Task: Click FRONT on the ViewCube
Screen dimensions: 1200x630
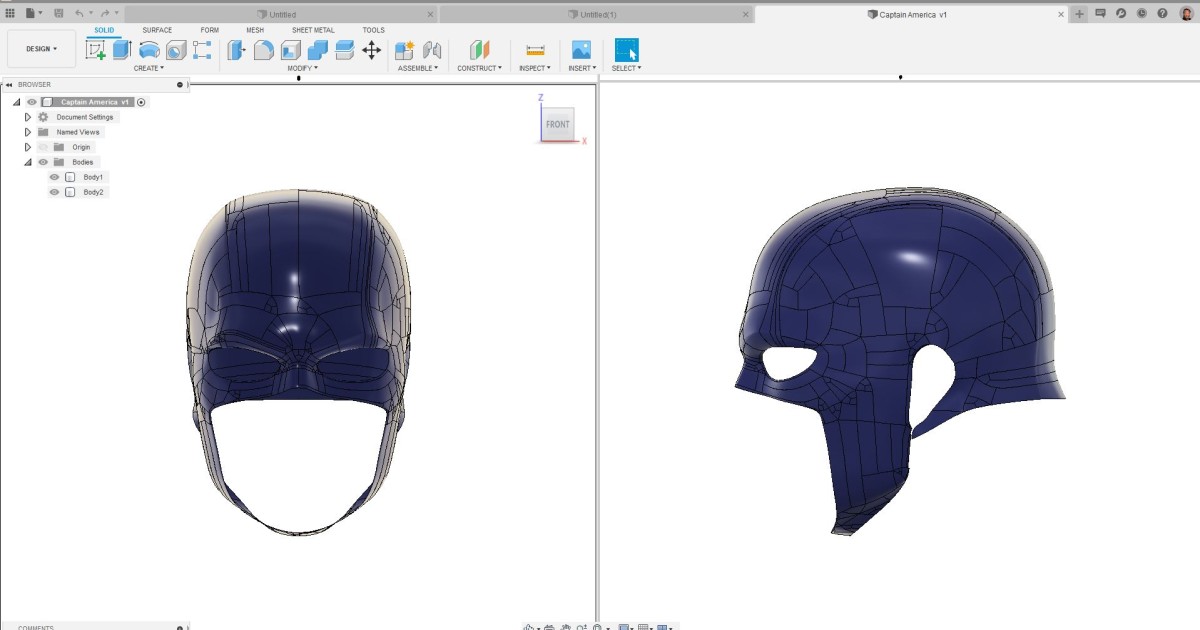Action: click(x=559, y=124)
